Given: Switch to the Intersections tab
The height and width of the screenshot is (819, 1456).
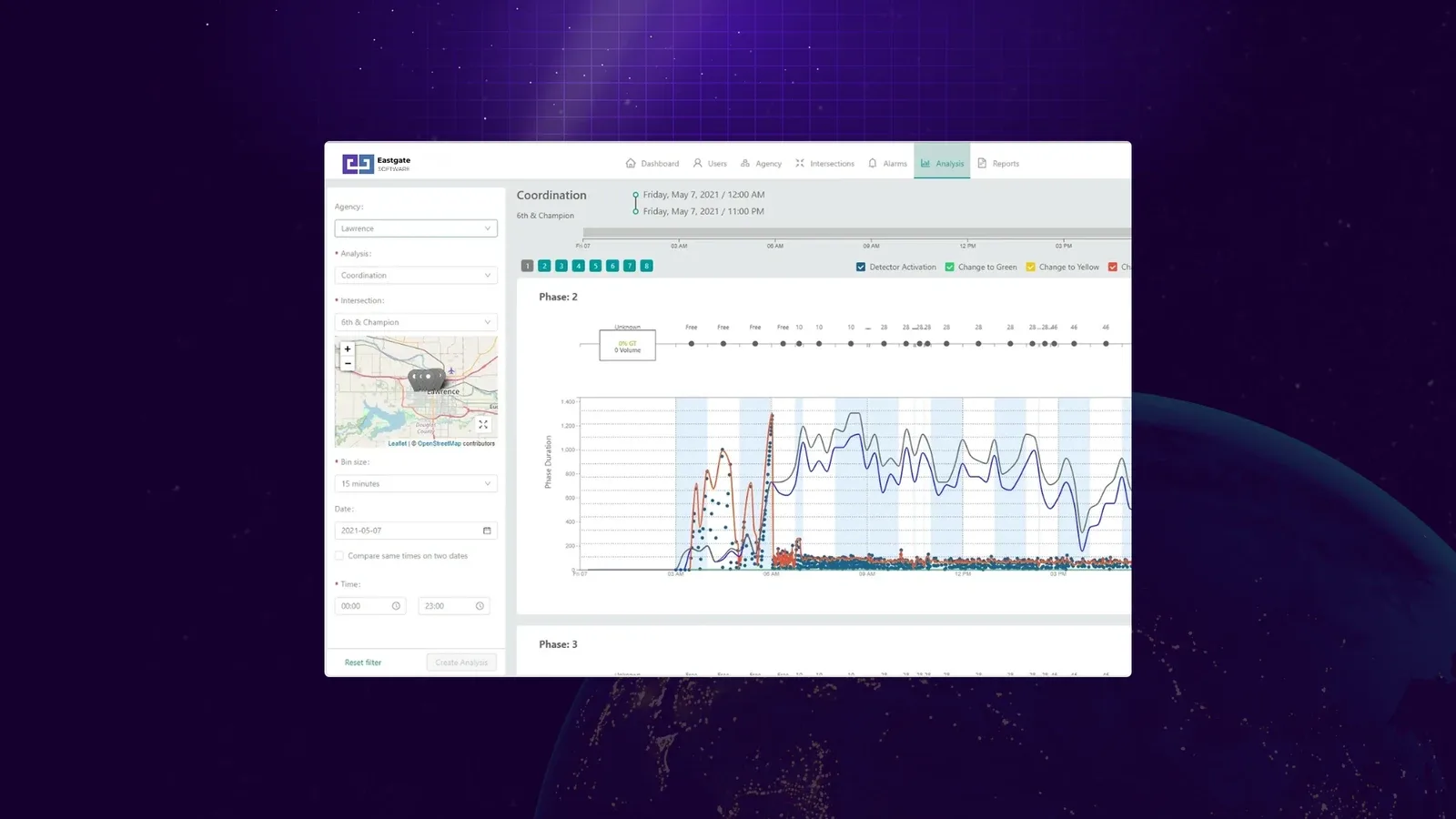Looking at the screenshot, I should [824, 164].
